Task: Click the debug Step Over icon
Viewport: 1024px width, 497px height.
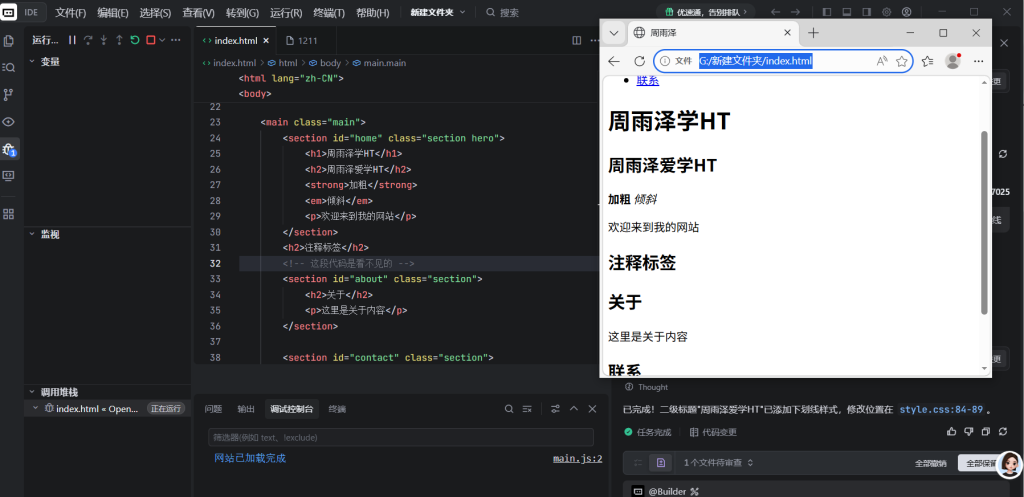Action: click(x=88, y=40)
